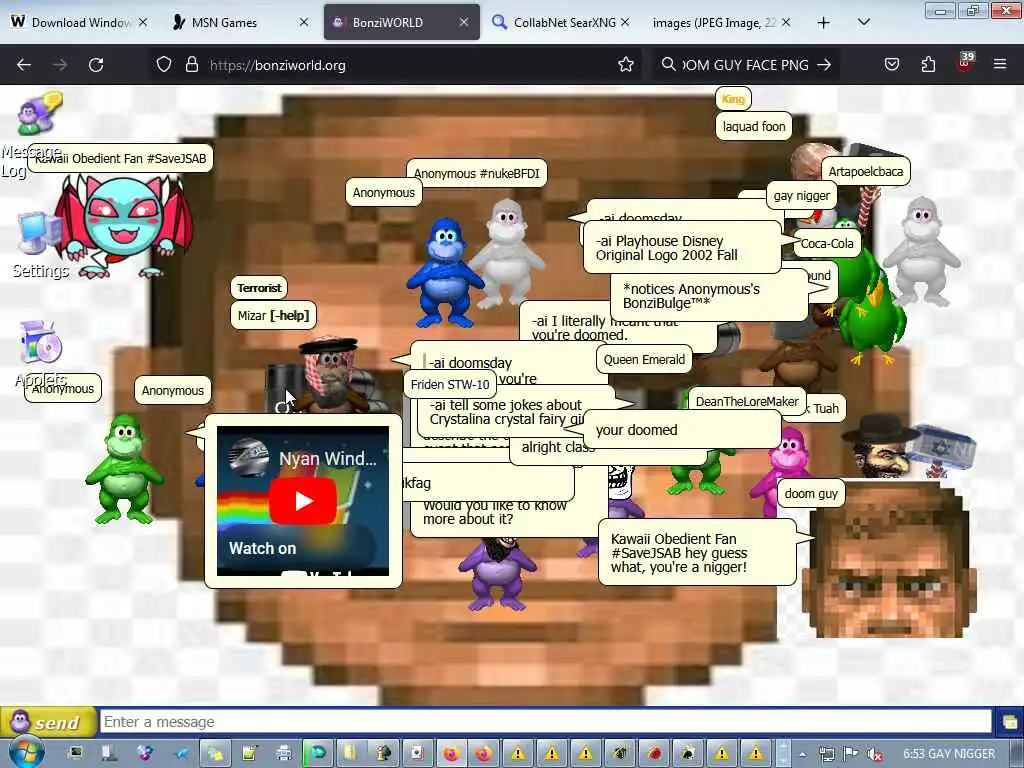Screen dimensions: 1024x768
Task: Click the doom guy name tag
Action: pyautogui.click(x=811, y=493)
